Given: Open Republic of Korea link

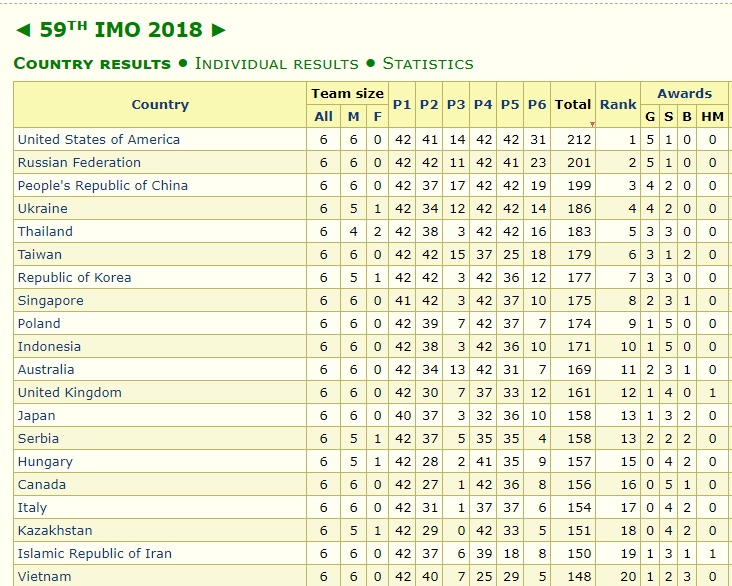Looking at the screenshot, I should [74, 278].
